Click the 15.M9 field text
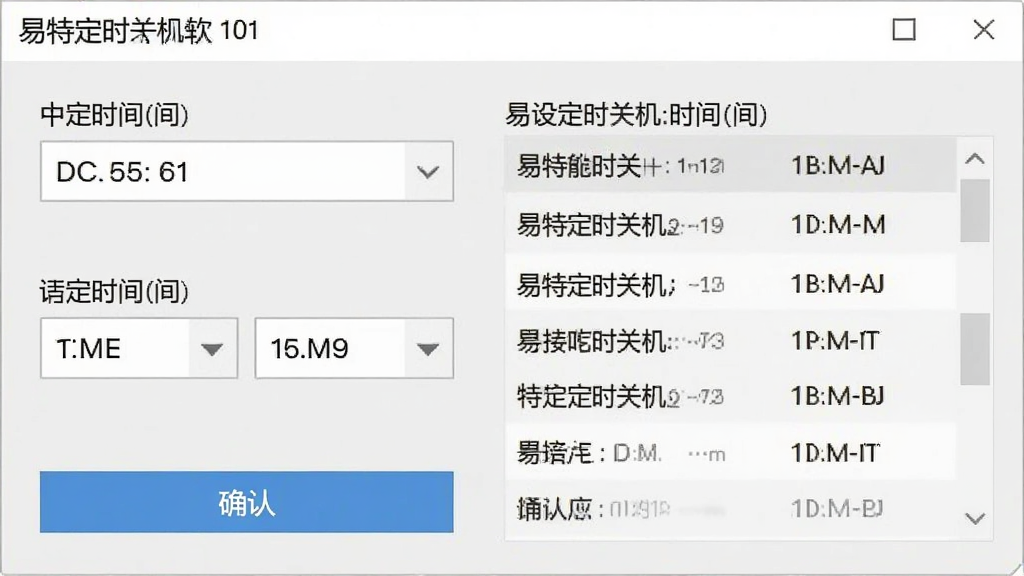The height and width of the screenshot is (576, 1024). pos(310,349)
